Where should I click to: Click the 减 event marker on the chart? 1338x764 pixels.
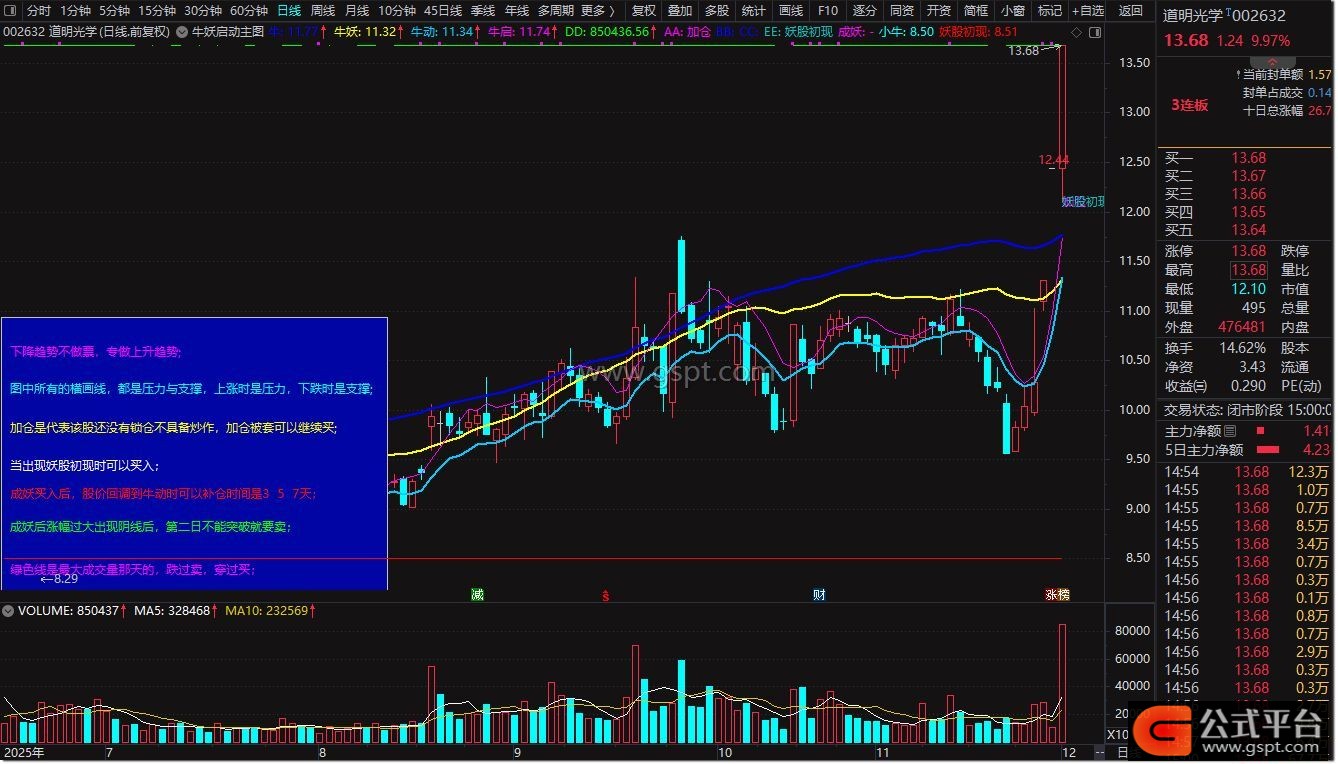478,595
